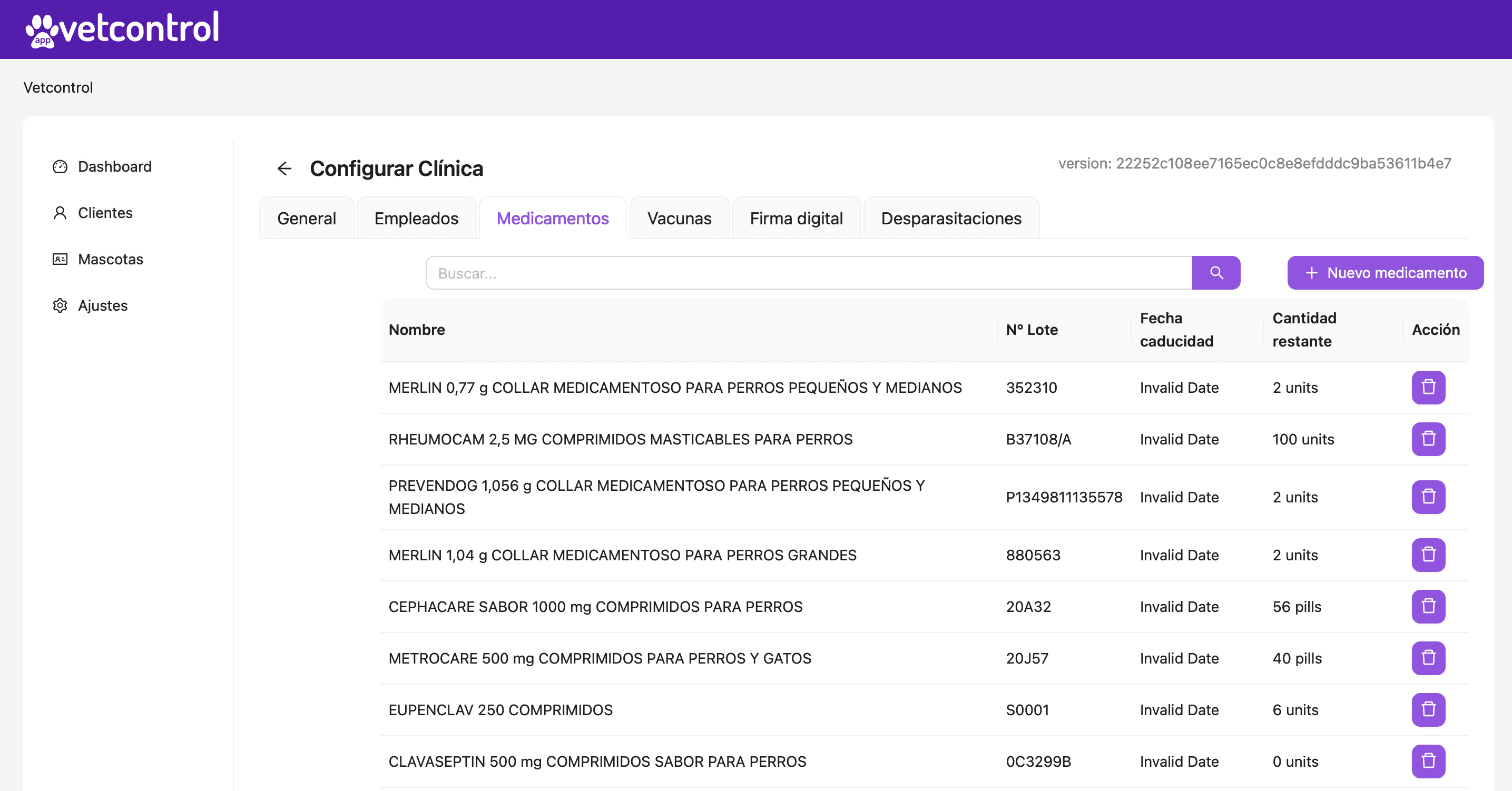Click the Vetcontrol breadcrumb text
This screenshot has width=1512, height=791.
pos(58,87)
